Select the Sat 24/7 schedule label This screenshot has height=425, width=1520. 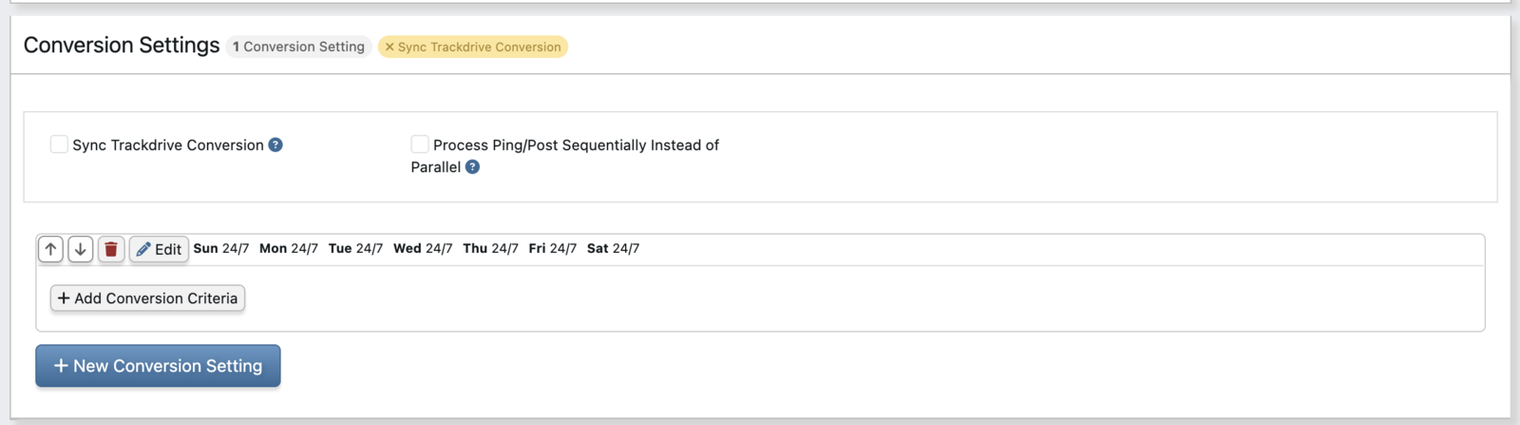[613, 248]
